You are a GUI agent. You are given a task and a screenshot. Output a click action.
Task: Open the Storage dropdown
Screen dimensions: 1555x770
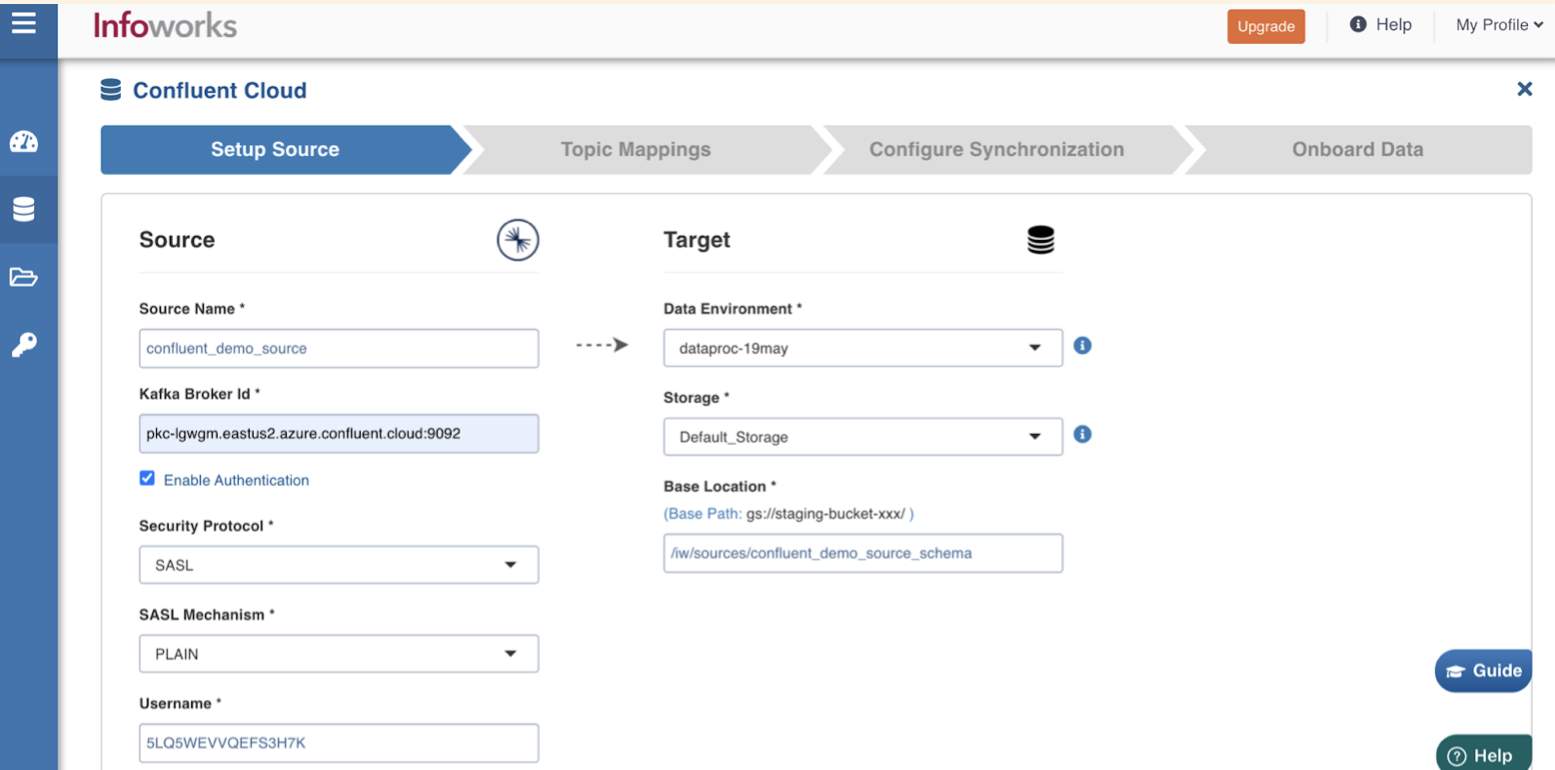863,437
